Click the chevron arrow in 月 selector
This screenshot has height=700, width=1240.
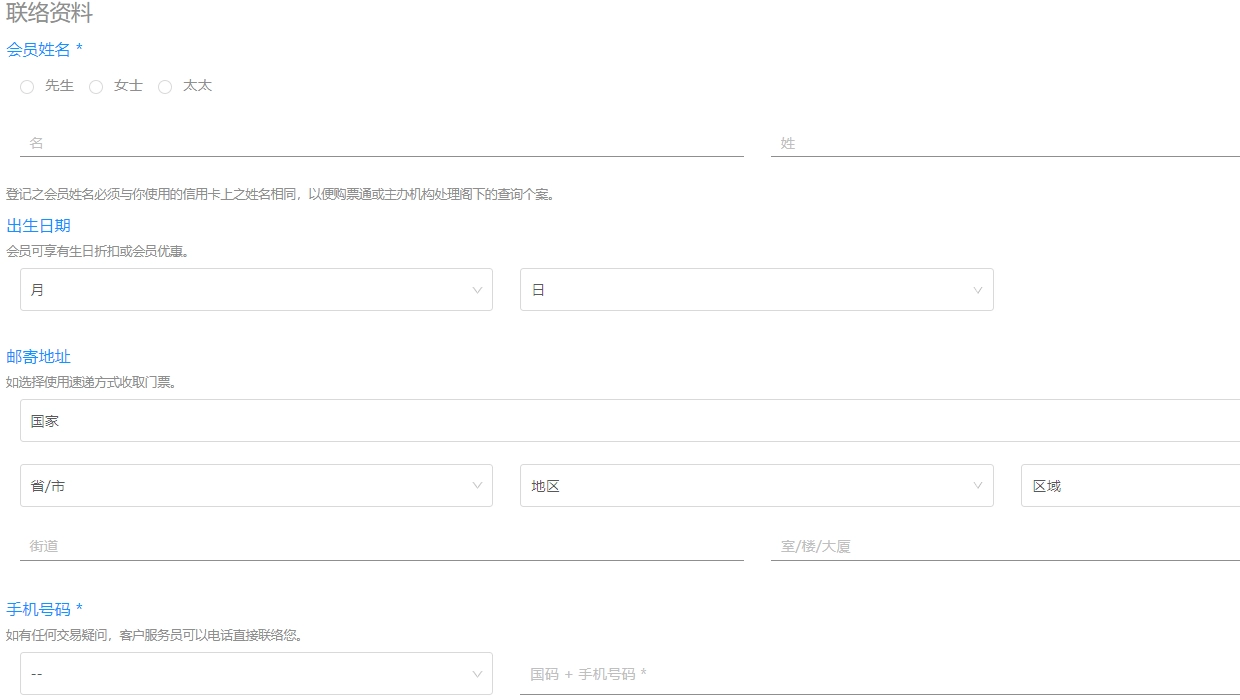pos(477,290)
